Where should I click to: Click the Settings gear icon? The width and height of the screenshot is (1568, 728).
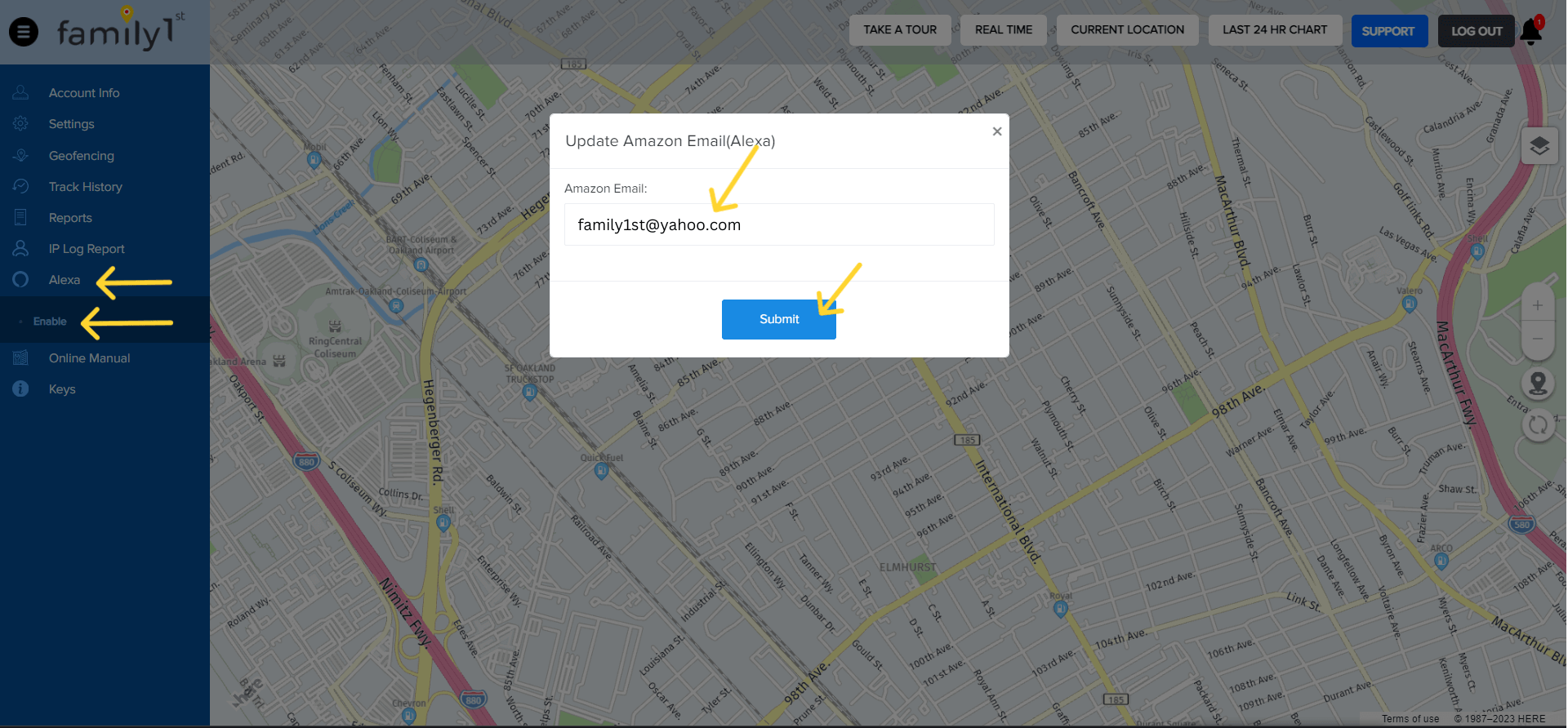pos(20,123)
